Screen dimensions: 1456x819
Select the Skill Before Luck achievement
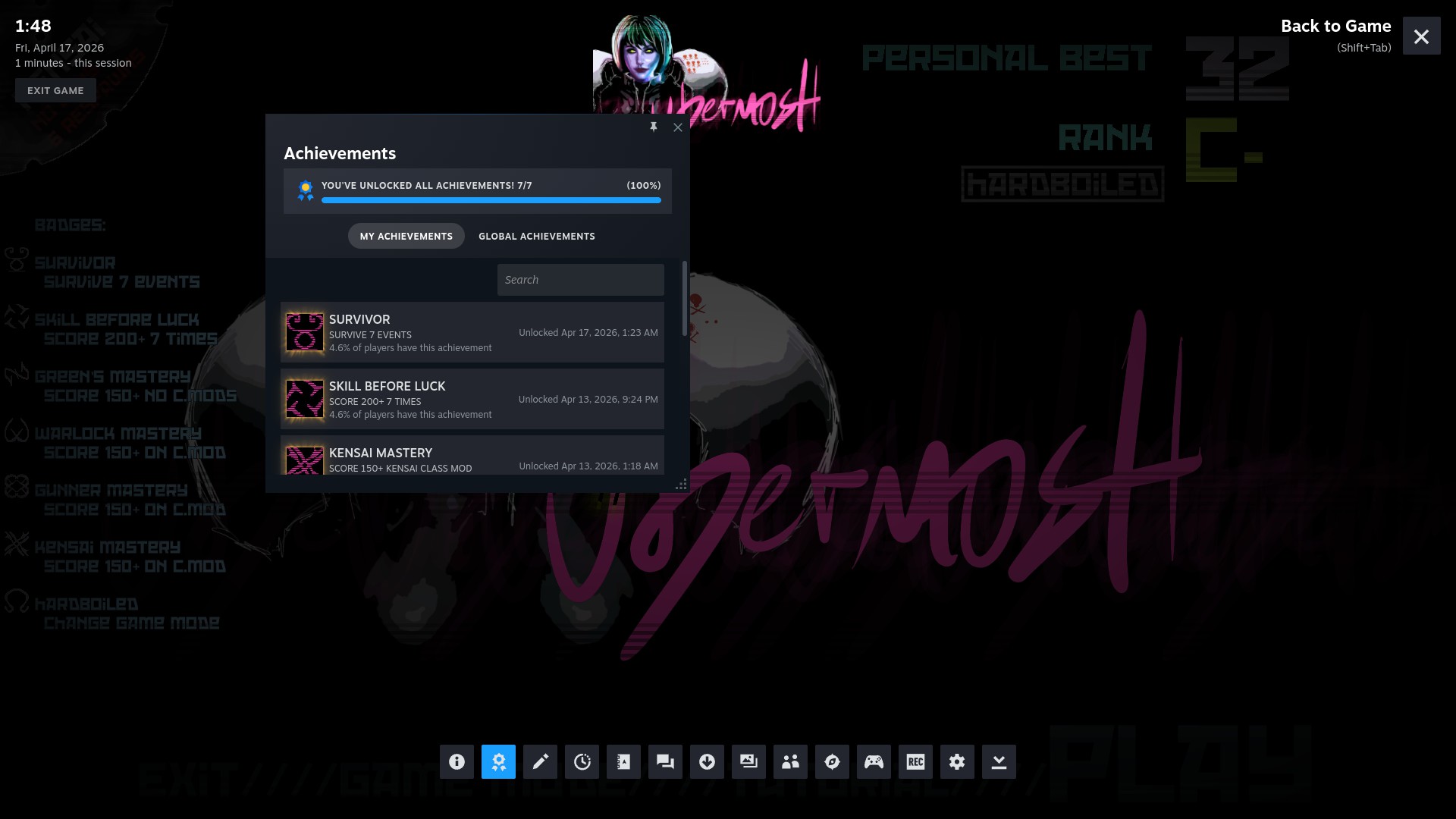tap(472, 399)
